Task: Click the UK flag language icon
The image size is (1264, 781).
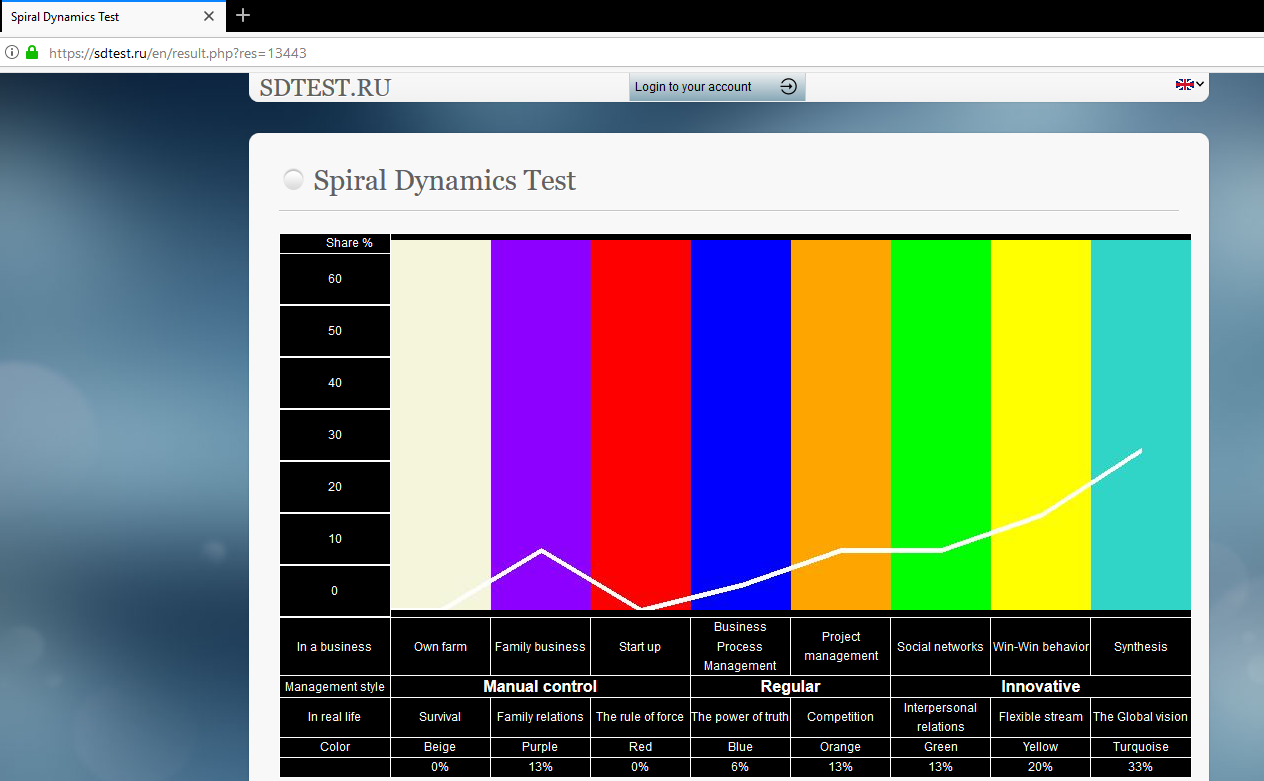Action: point(1184,85)
